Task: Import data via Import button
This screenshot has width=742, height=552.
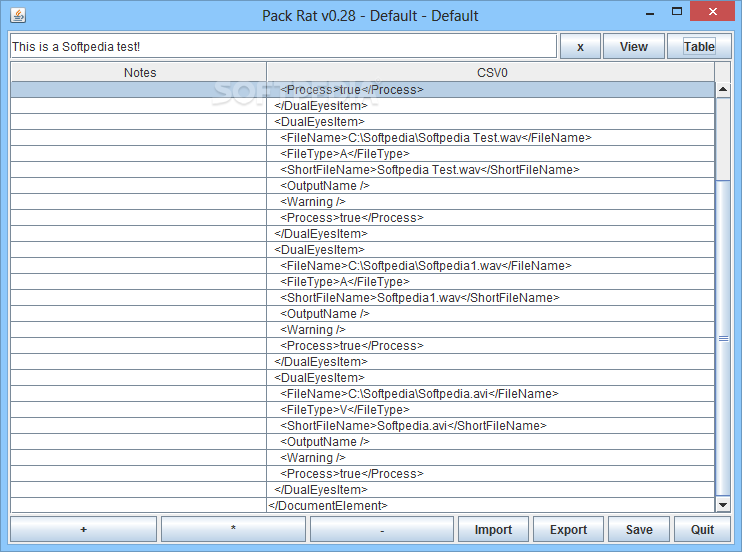Action: (493, 529)
